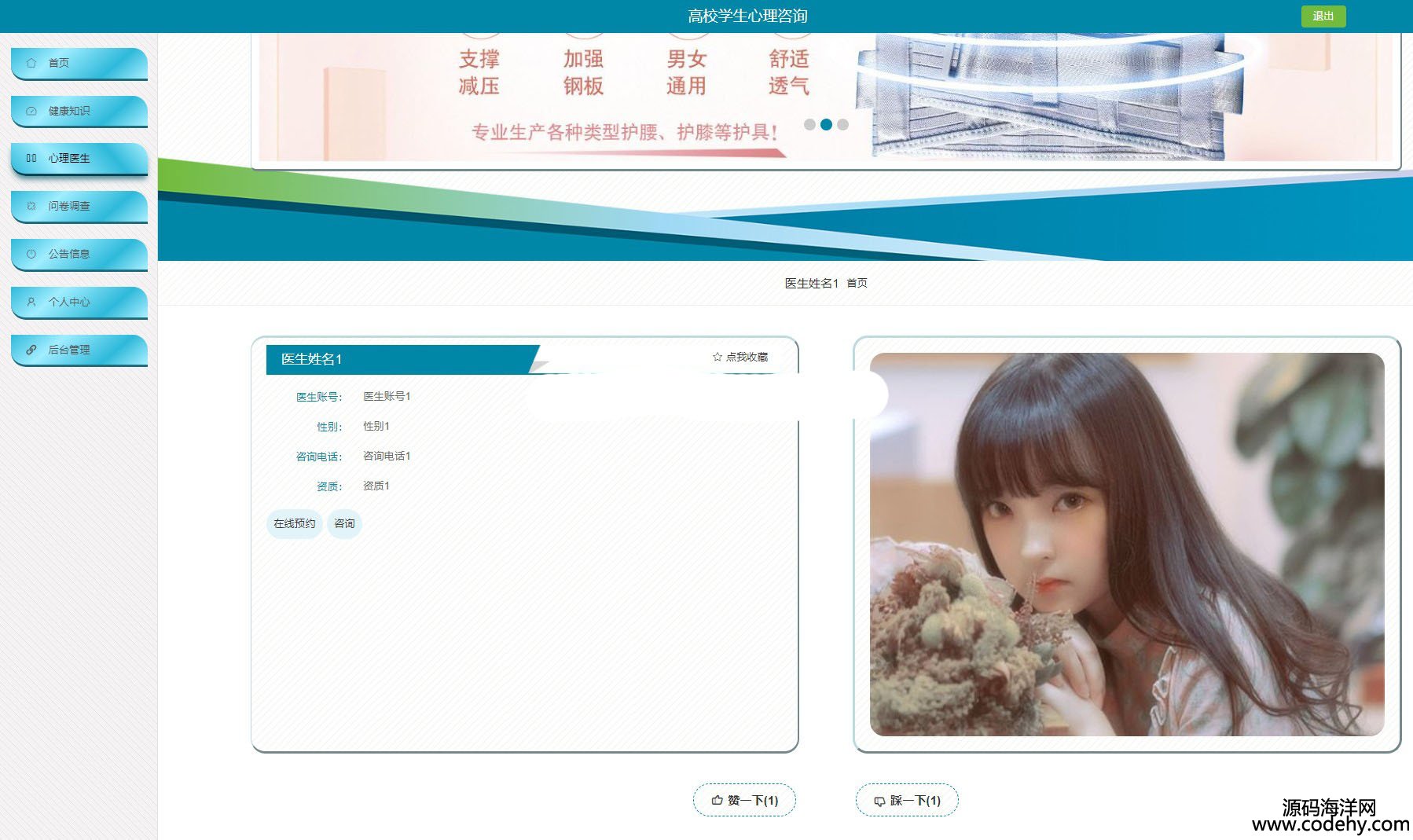Click the 踩一下(1) dislike button
Image resolution: width=1413 pixels, height=840 pixels.
tap(907, 800)
